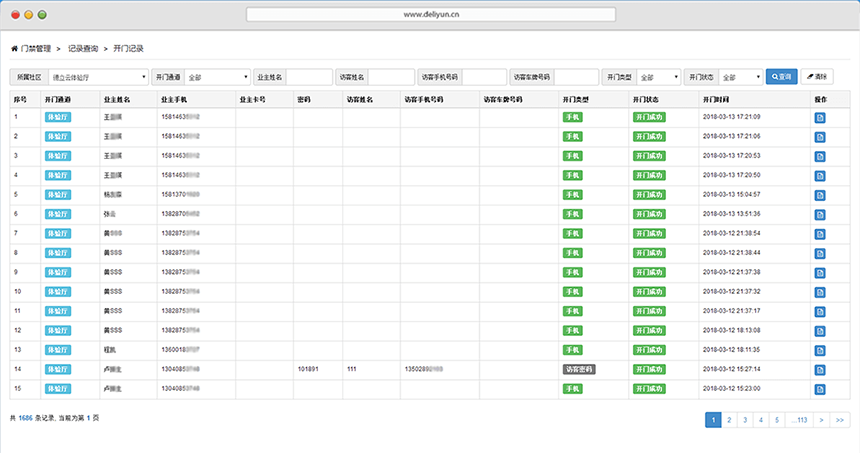This screenshot has width=860, height=453.
Task: Open detail icon for row 1
Action: (820, 118)
